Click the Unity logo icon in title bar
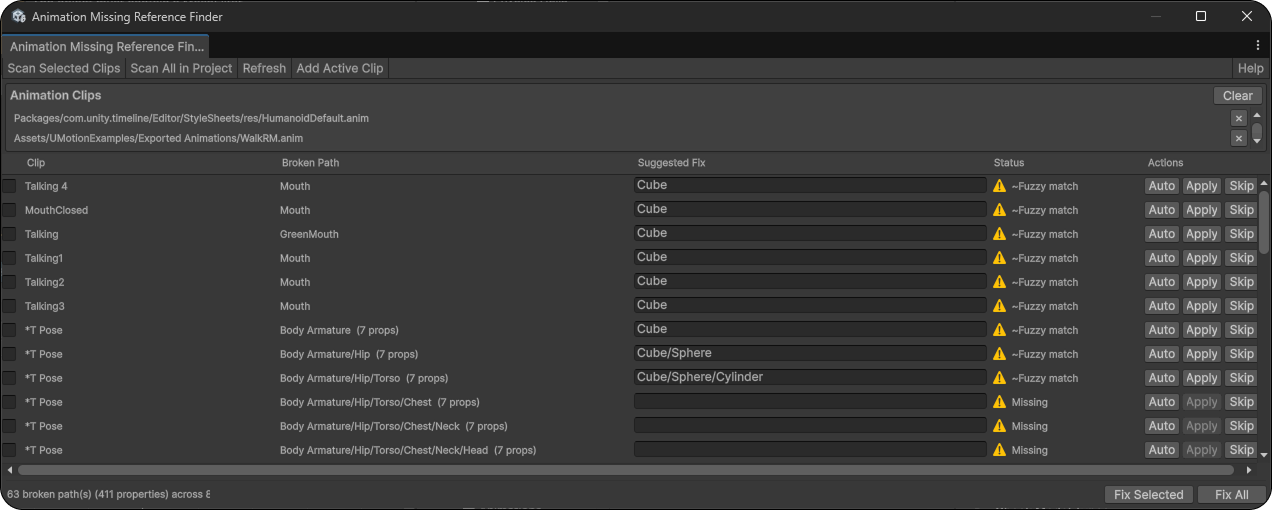The width and height of the screenshot is (1272, 510). point(19,17)
